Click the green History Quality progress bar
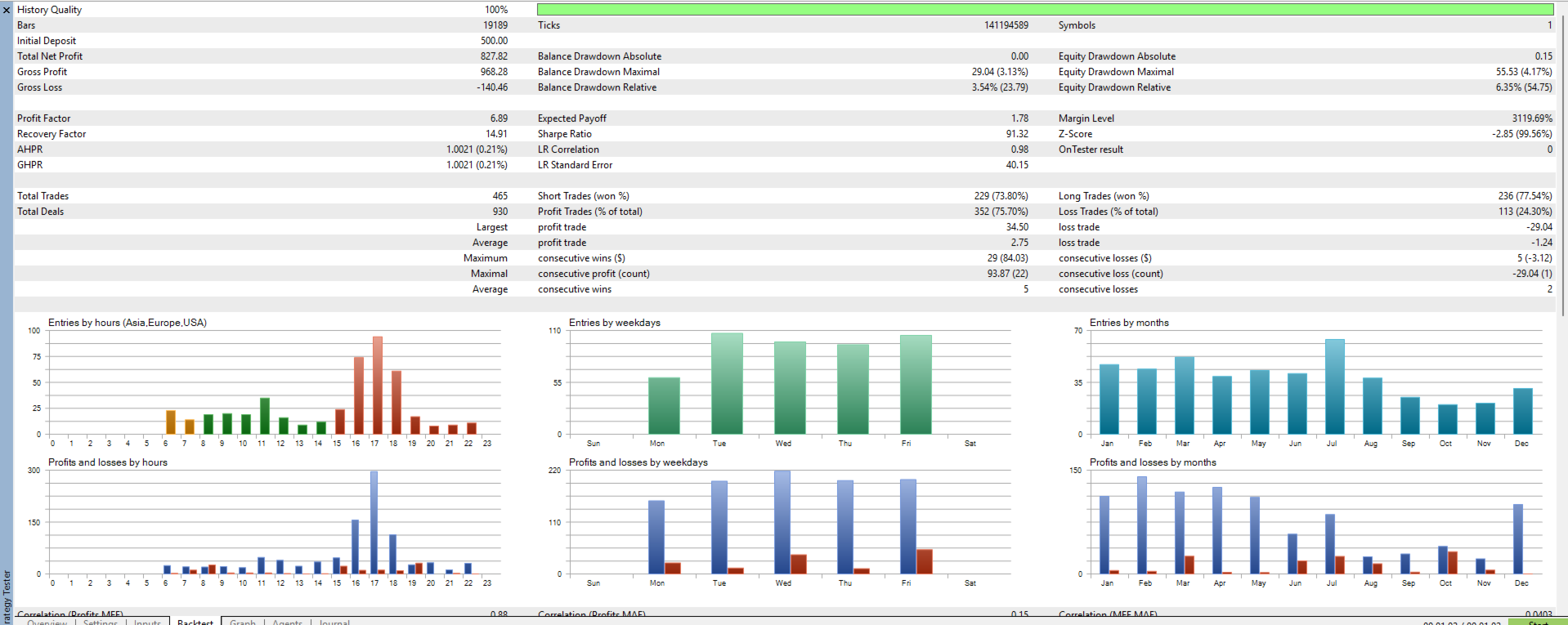Viewport: 1568px width, 625px height. (1045, 10)
